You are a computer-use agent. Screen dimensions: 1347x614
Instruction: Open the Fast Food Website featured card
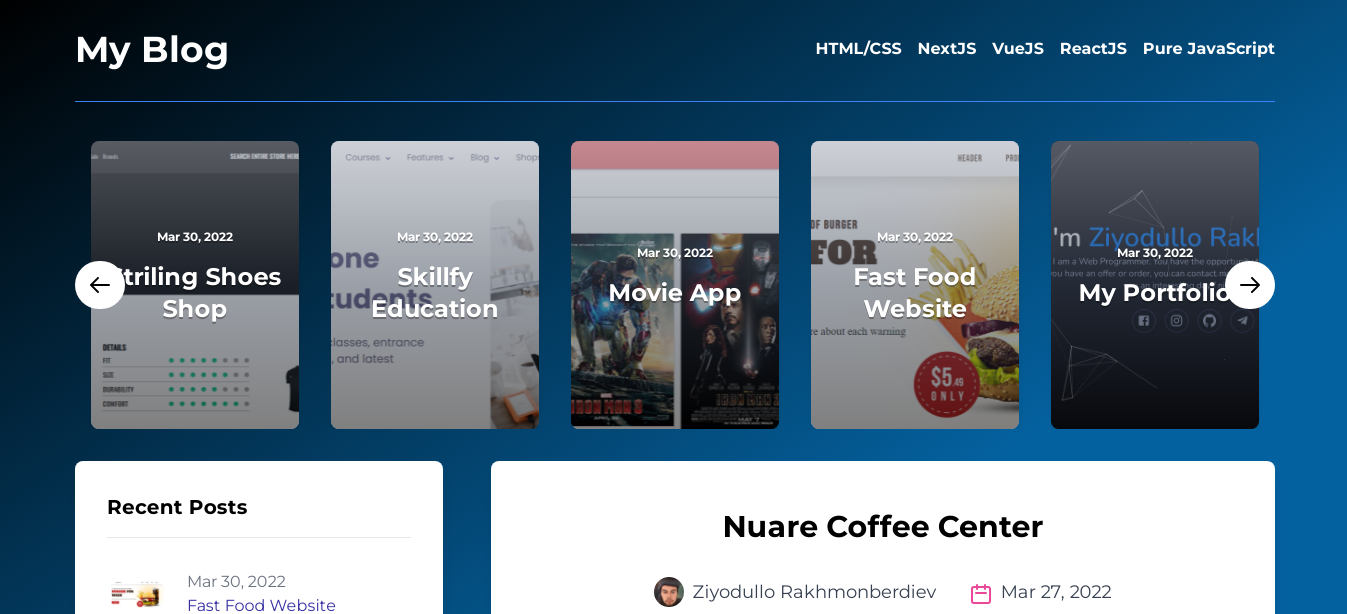tap(915, 285)
